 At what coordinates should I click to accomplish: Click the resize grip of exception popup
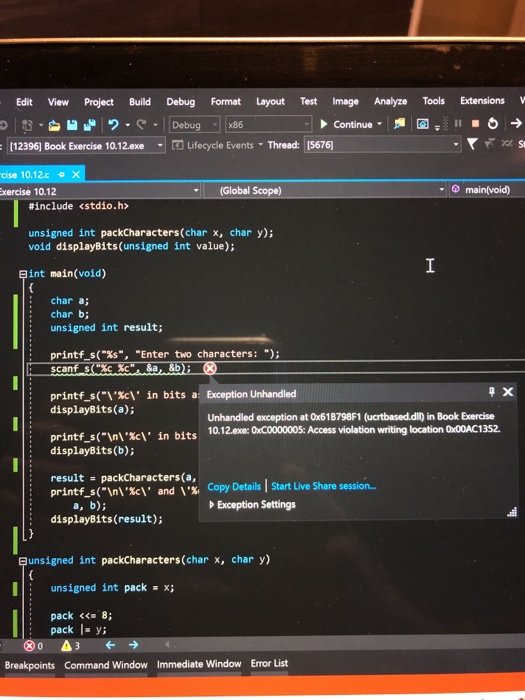coord(512,512)
